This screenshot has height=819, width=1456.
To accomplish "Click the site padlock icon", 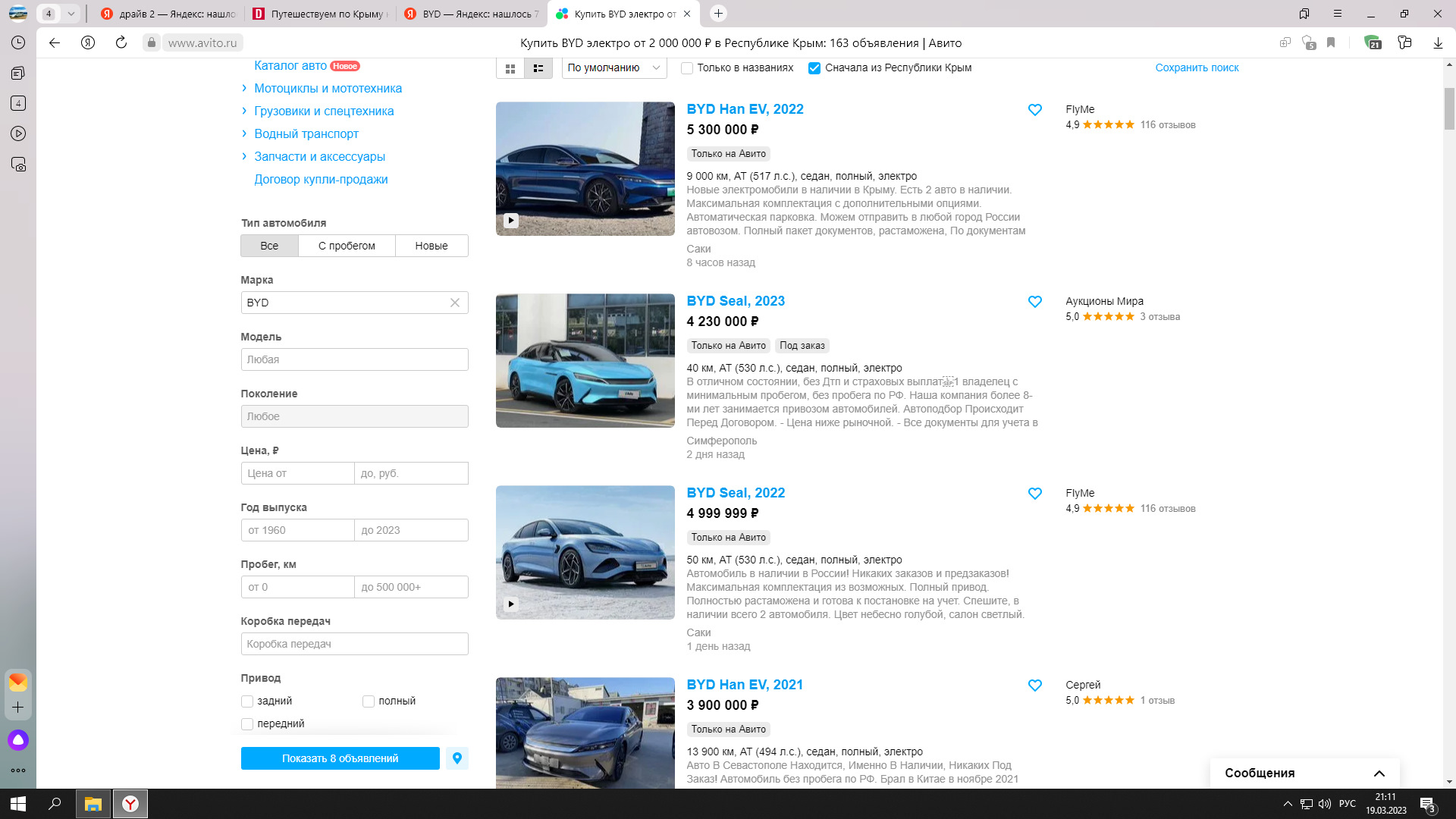I will 152,43.
